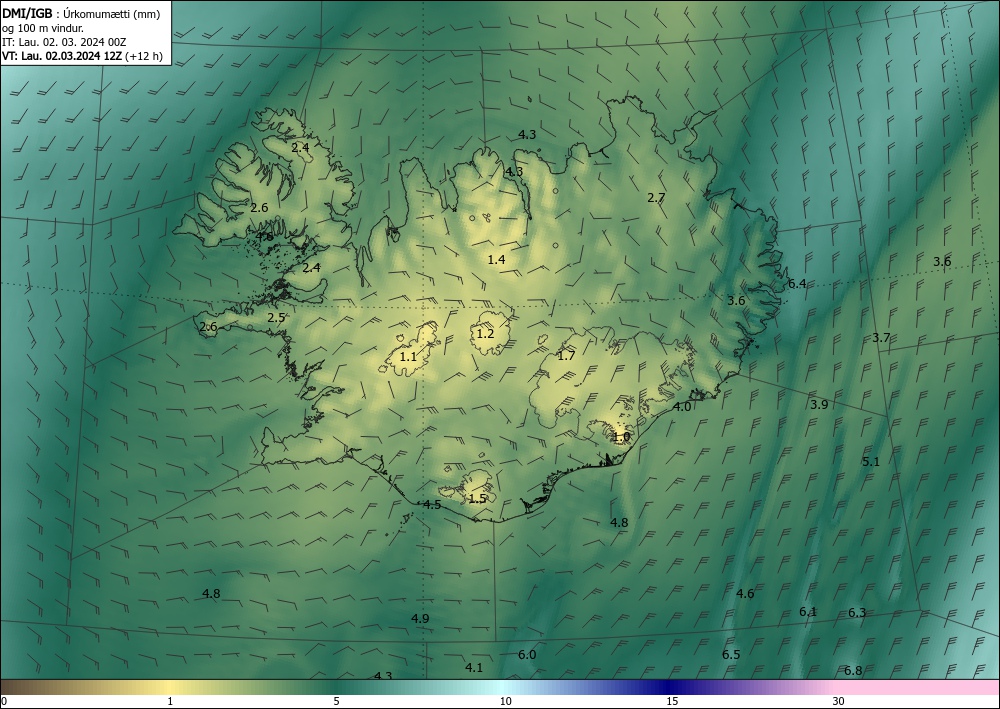The height and width of the screenshot is (709, 1000).
Task: Select the 3.9 value southeast of Iceland
Action: tap(820, 404)
